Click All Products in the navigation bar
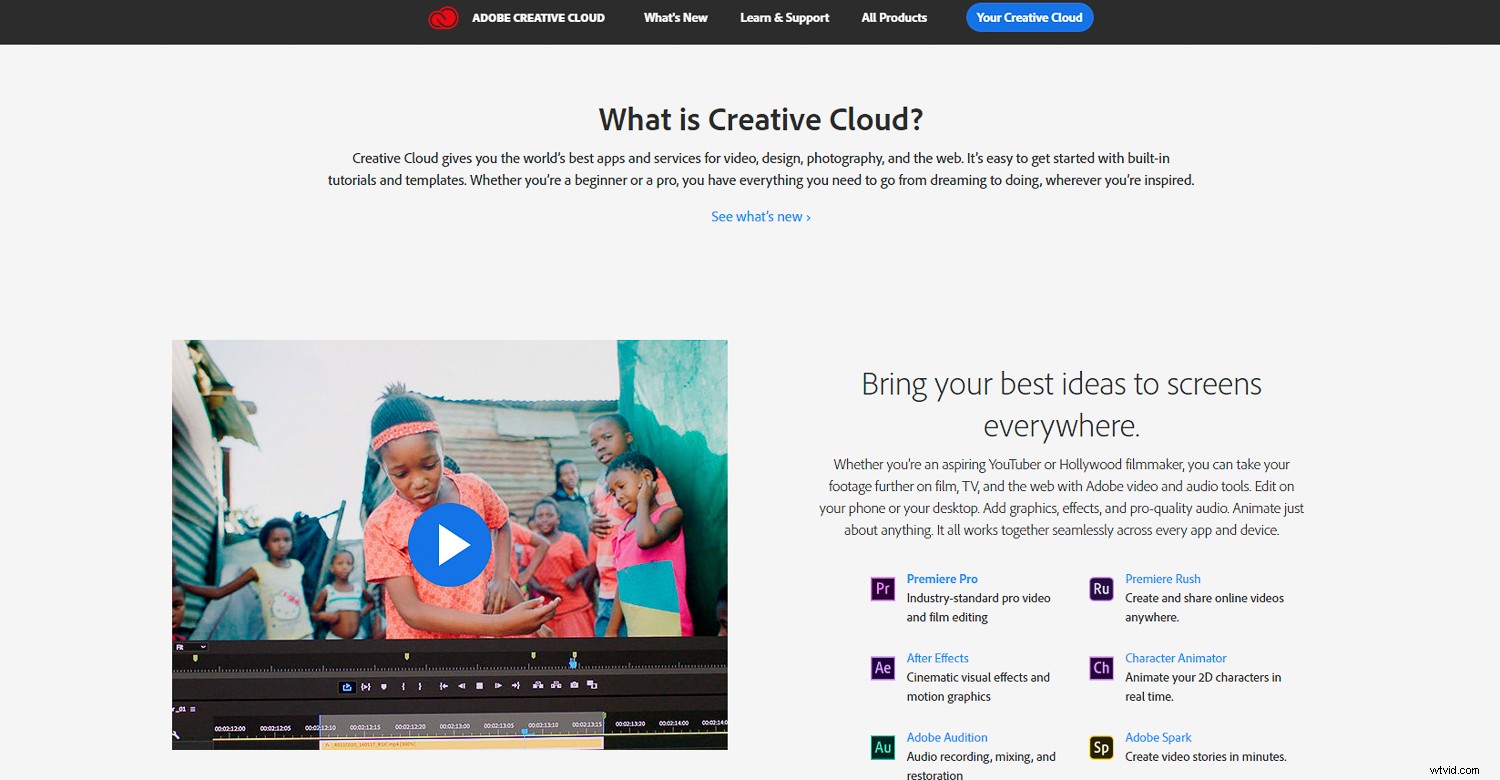 point(893,17)
